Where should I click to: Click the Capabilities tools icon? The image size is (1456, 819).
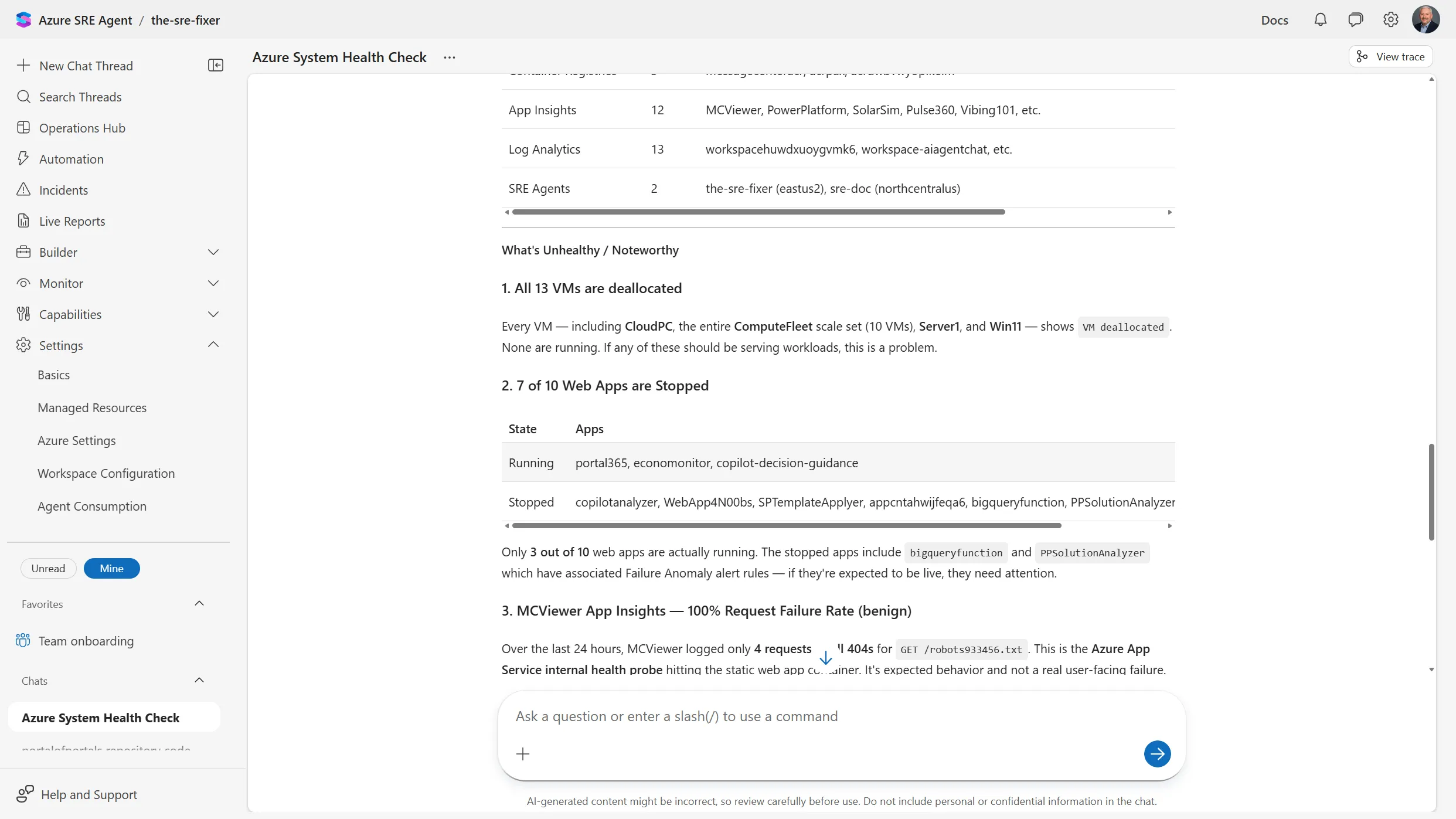coord(23,314)
